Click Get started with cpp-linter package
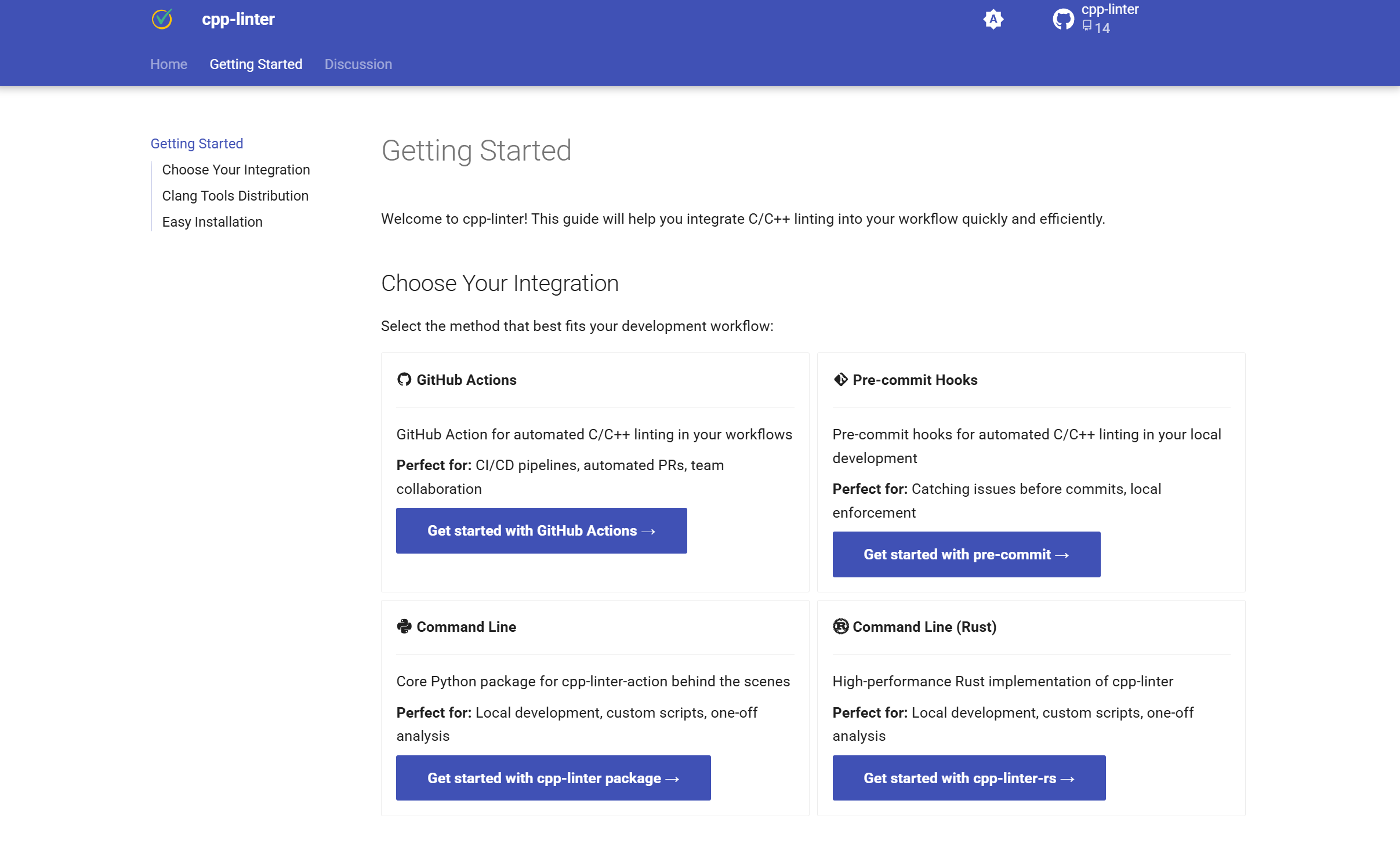The height and width of the screenshot is (844, 1400). coord(553,778)
